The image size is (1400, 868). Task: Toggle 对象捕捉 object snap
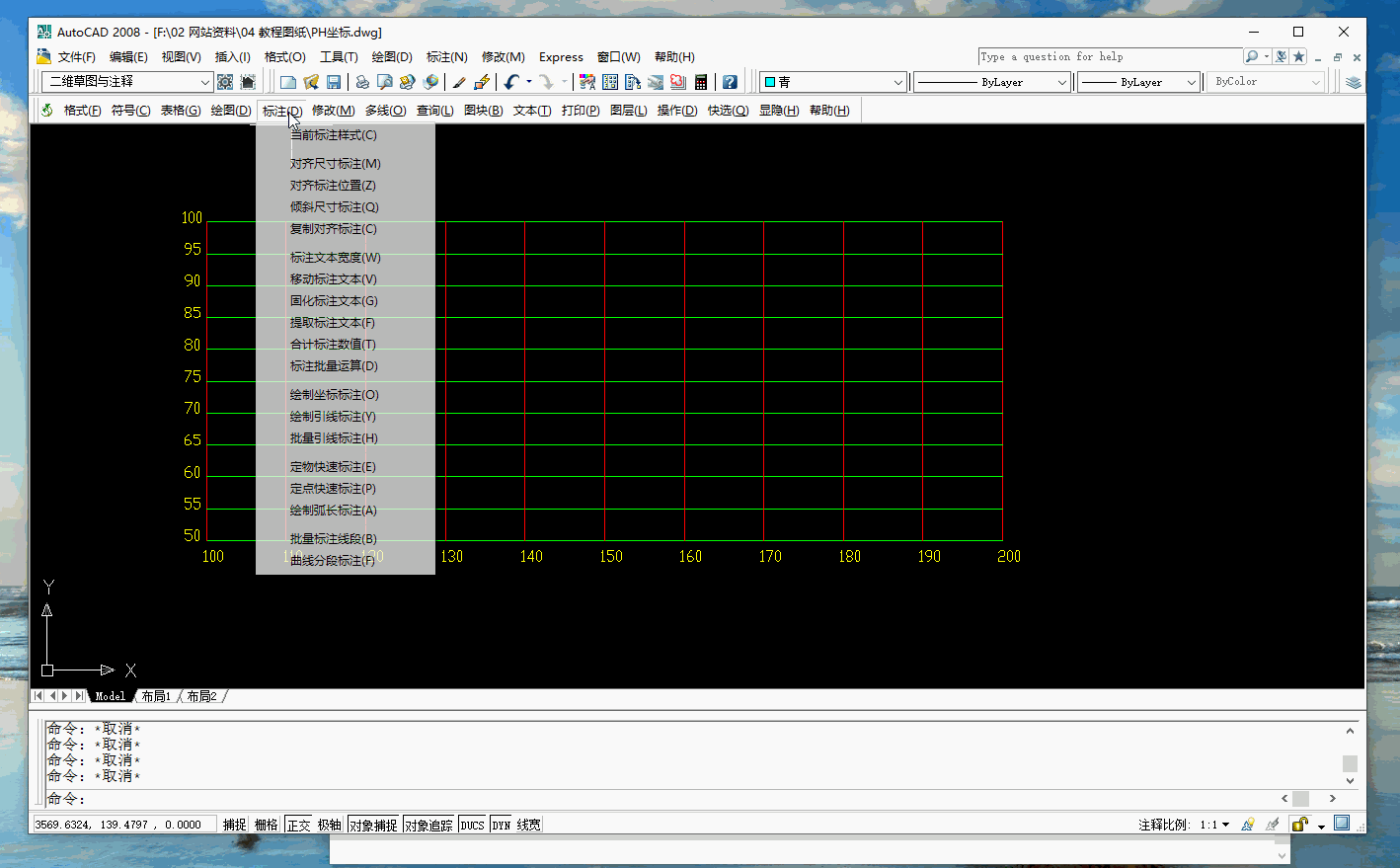click(x=373, y=825)
